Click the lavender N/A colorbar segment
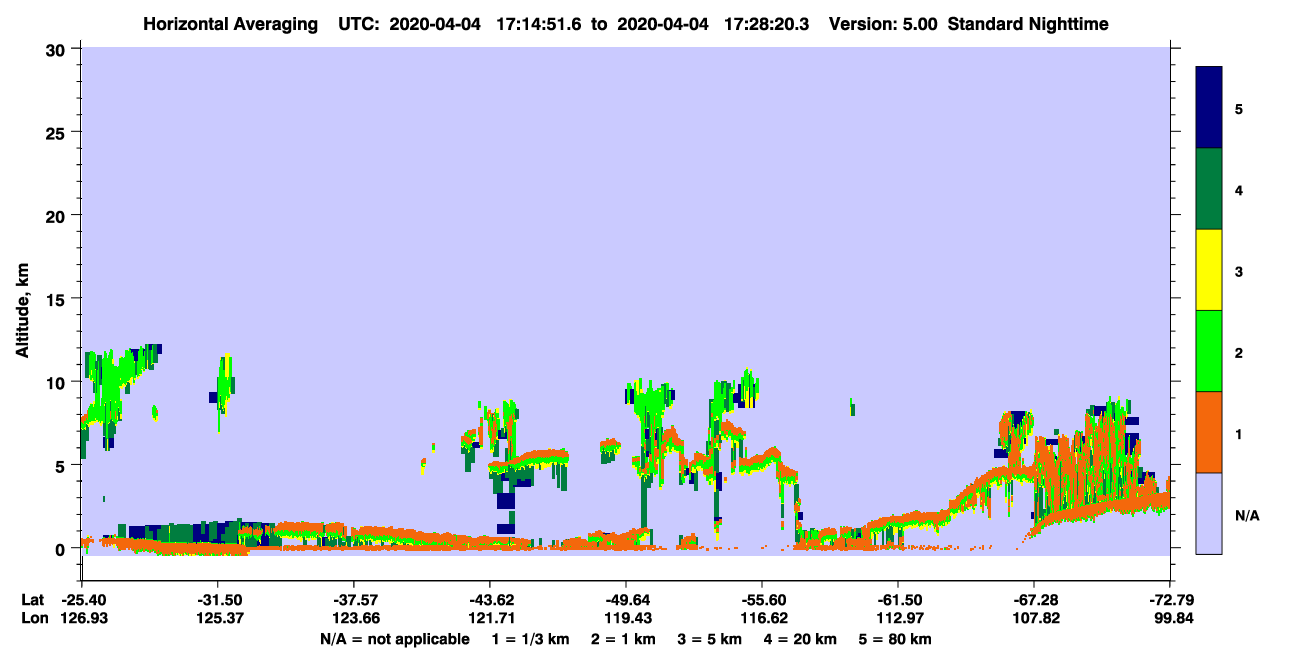This screenshot has width=1300, height=667. click(1209, 513)
